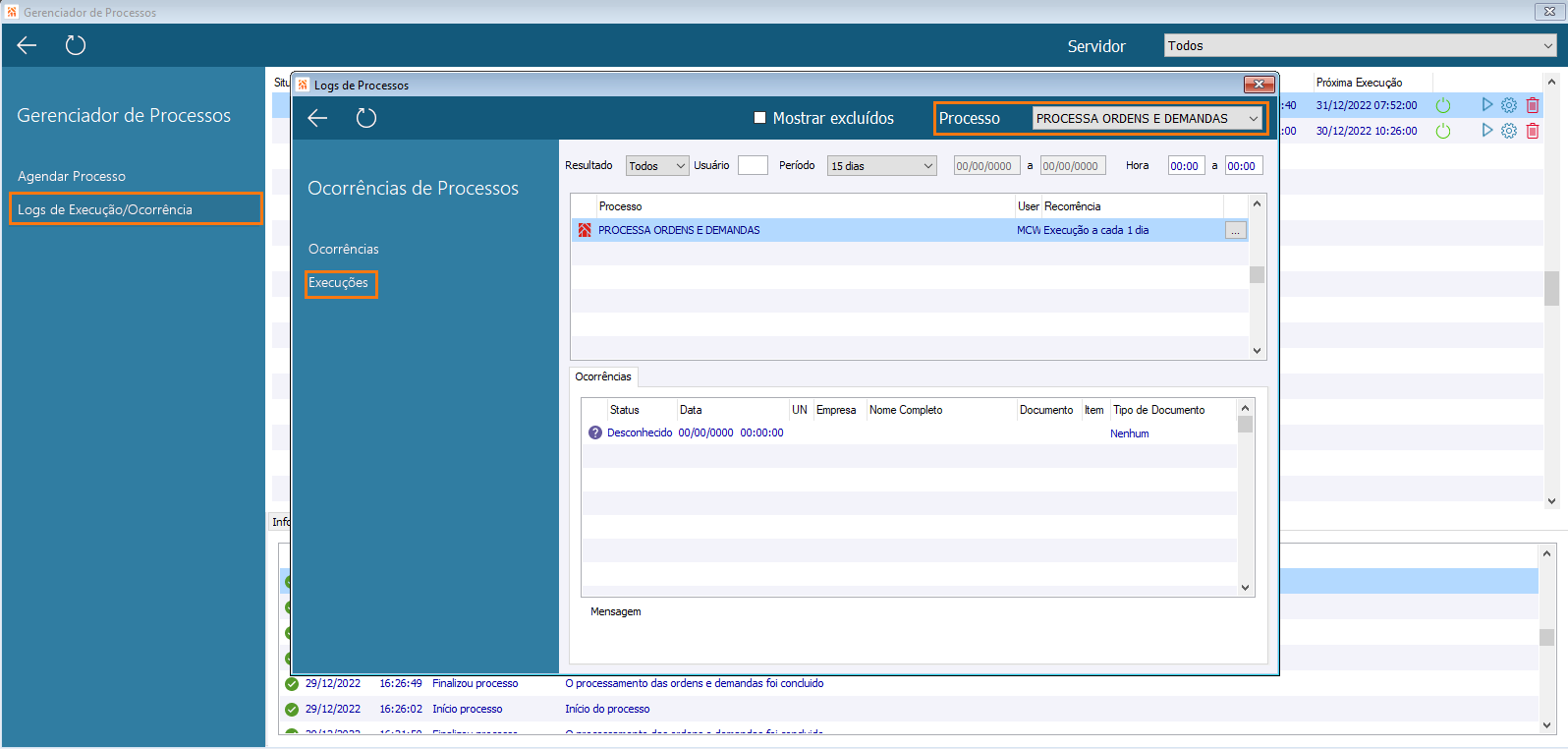Viewport: 1568px width, 749px height.
Task: Click the process list vertical scrollbar thumb
Action: point(1257,274)
